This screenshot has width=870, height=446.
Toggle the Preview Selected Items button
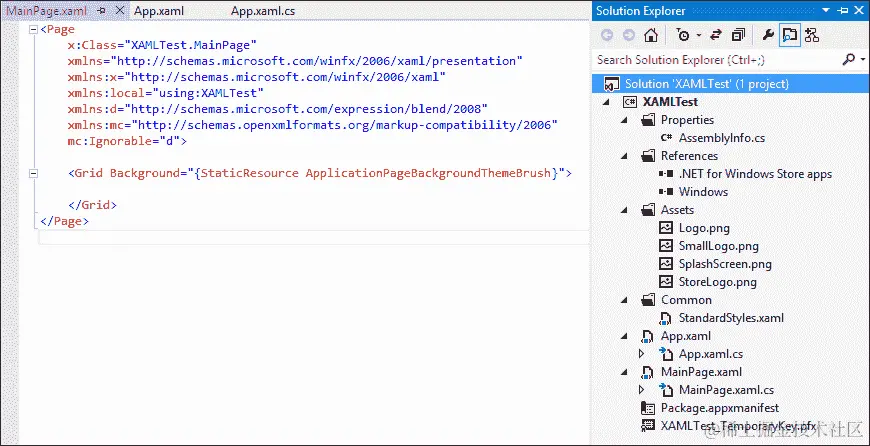pos(789,36)
